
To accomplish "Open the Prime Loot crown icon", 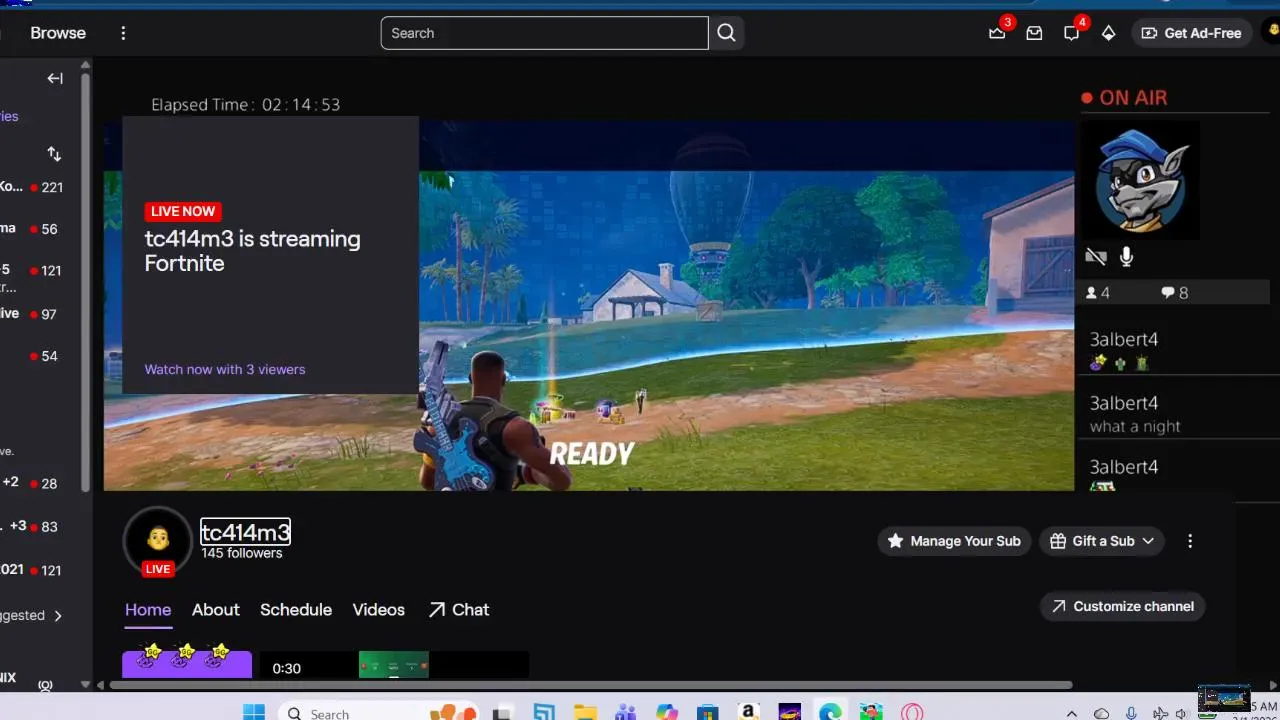I will click(997, 33).
